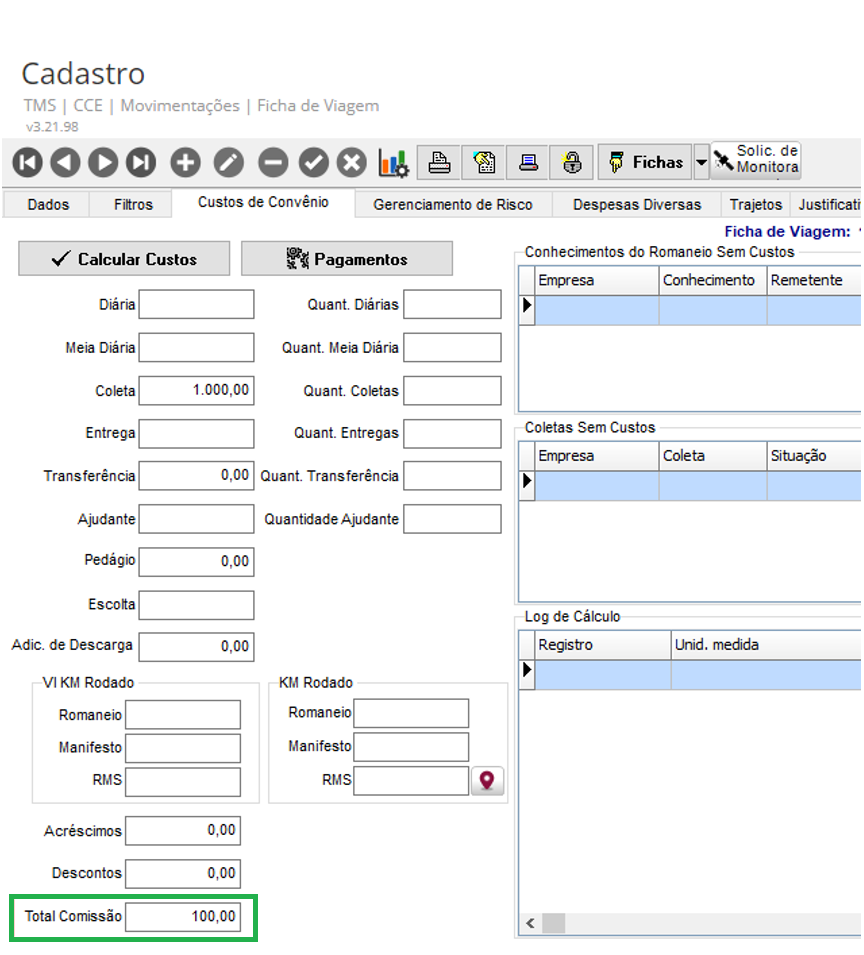
Task: Open the Despesas Diversas tab
Action: [x=636, y=204]
